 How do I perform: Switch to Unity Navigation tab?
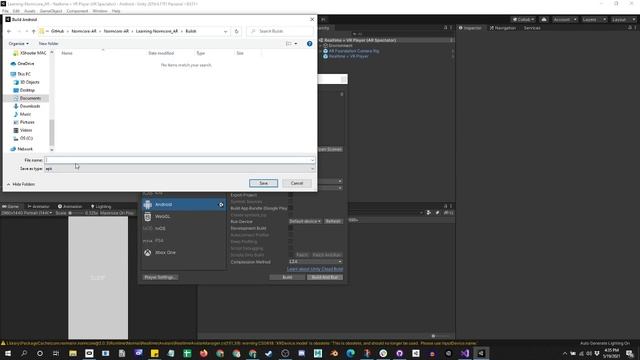503,28
